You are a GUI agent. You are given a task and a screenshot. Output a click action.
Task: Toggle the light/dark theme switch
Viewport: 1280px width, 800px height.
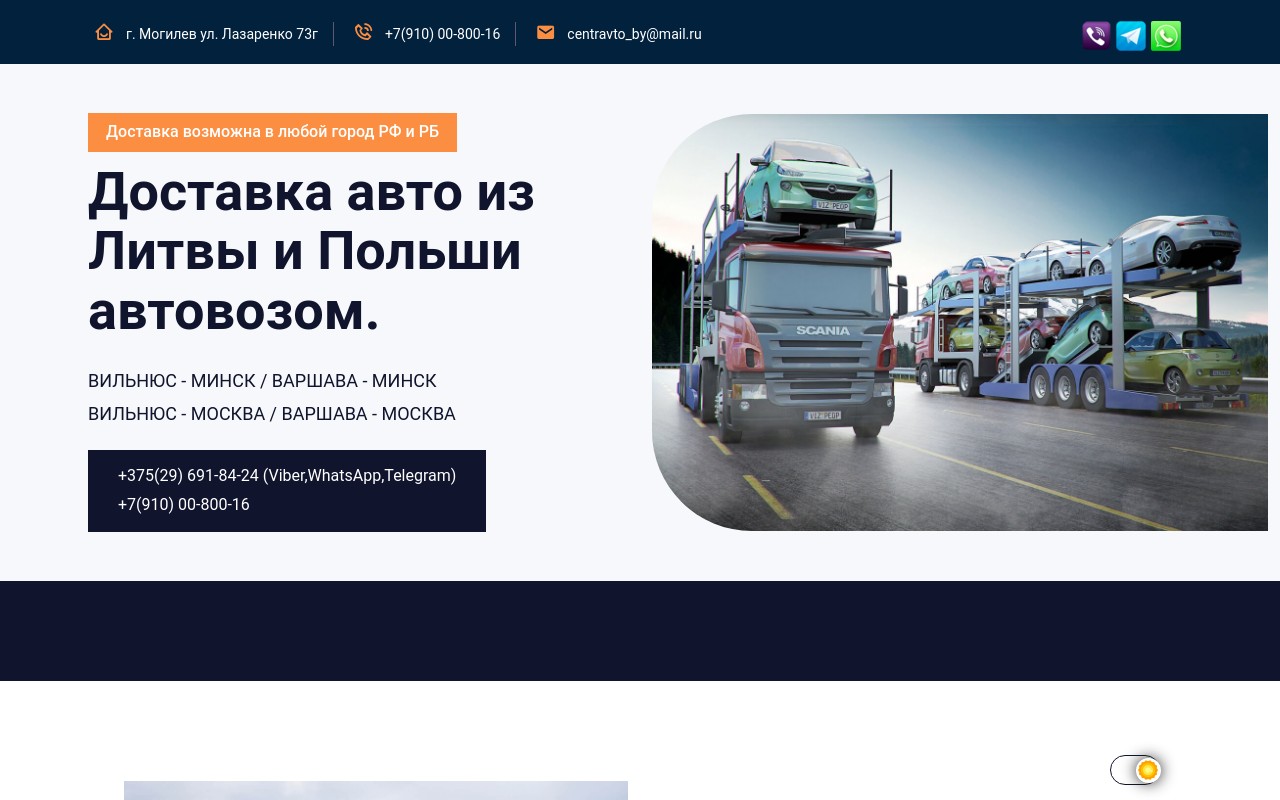pos(1135,770)
